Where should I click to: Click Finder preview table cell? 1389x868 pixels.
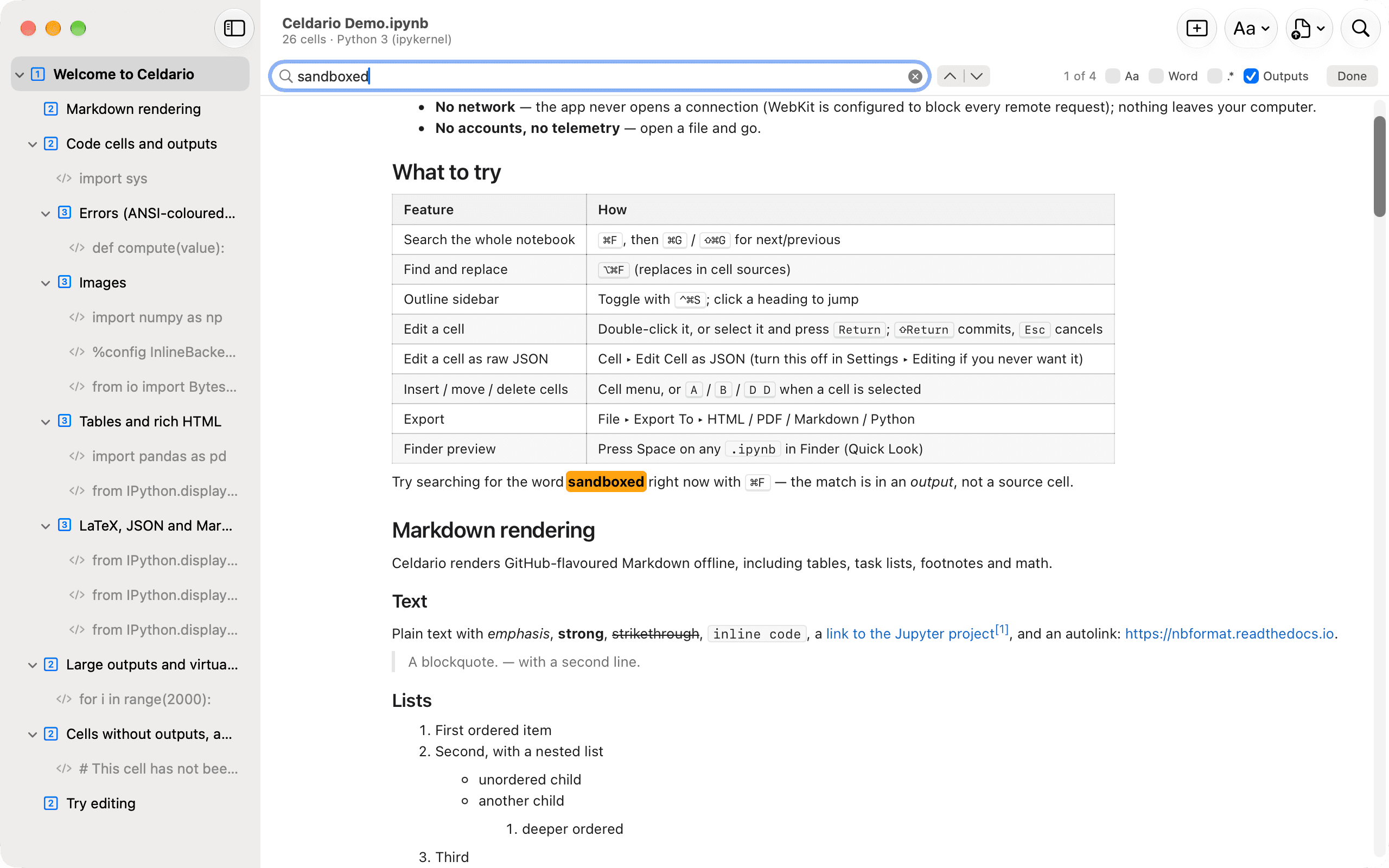pos(489,449)
